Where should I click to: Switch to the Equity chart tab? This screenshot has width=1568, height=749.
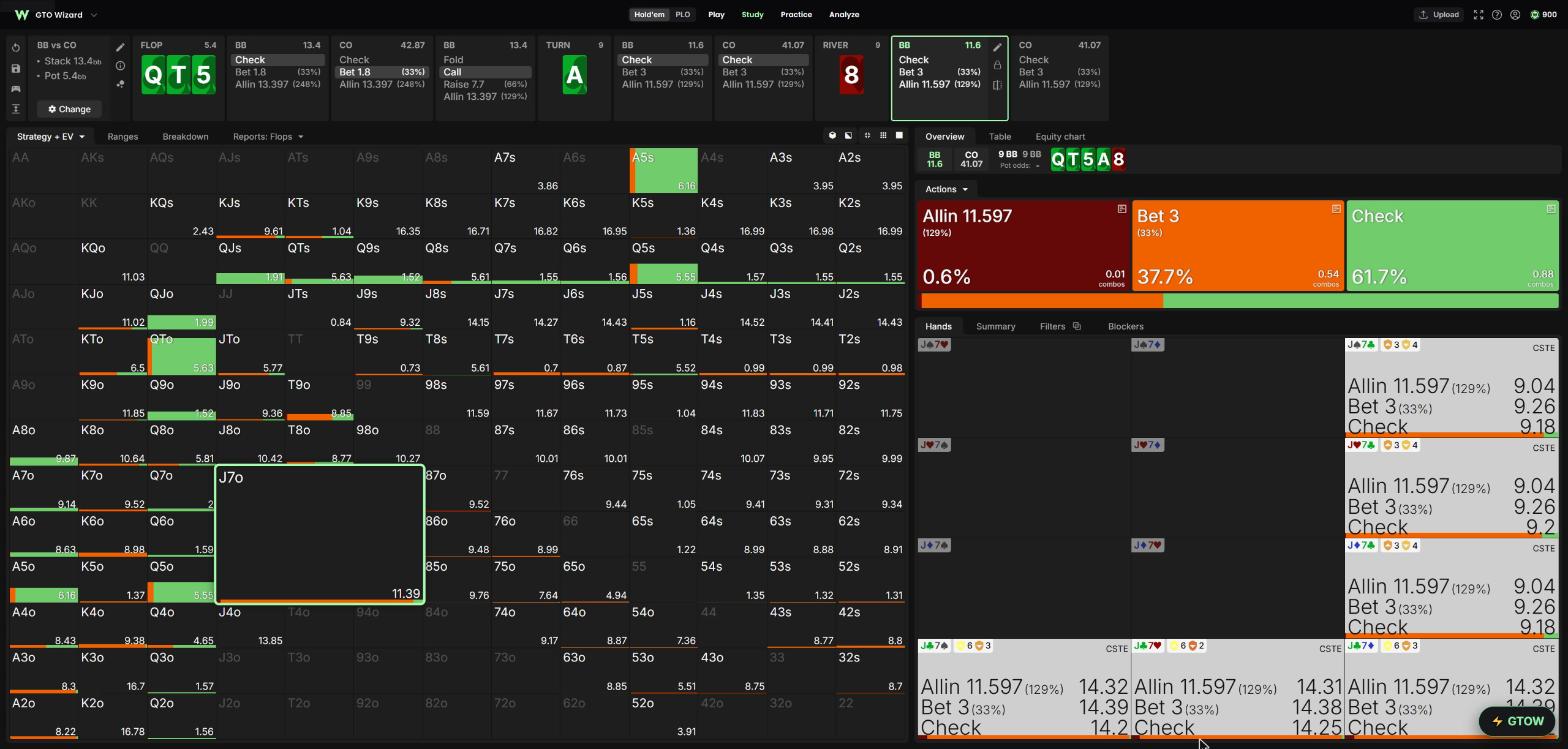coord(1060,137)
